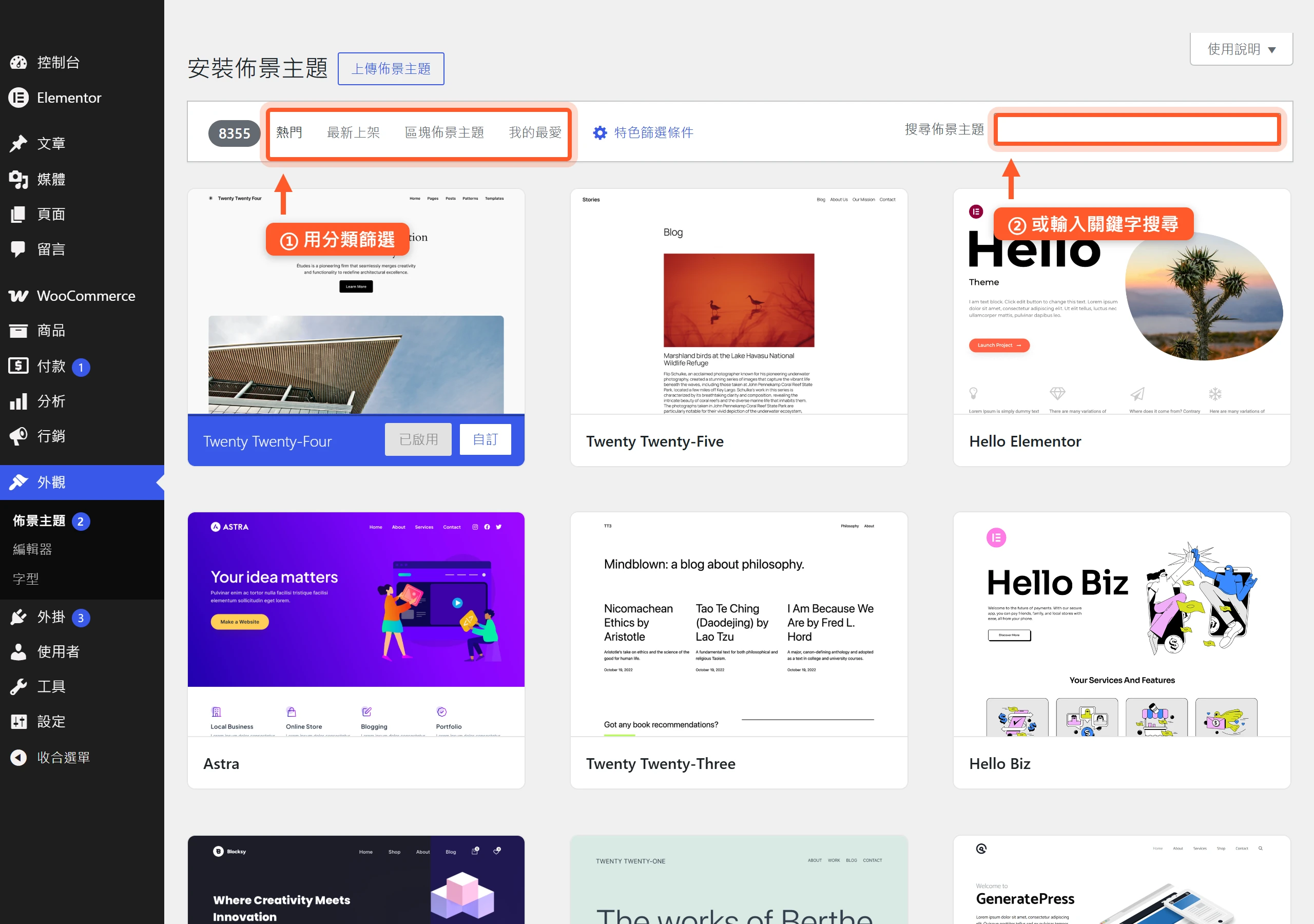Select the 熱門 tab
This screenshot has width=1314, height=924.
[x=289, y=133]
